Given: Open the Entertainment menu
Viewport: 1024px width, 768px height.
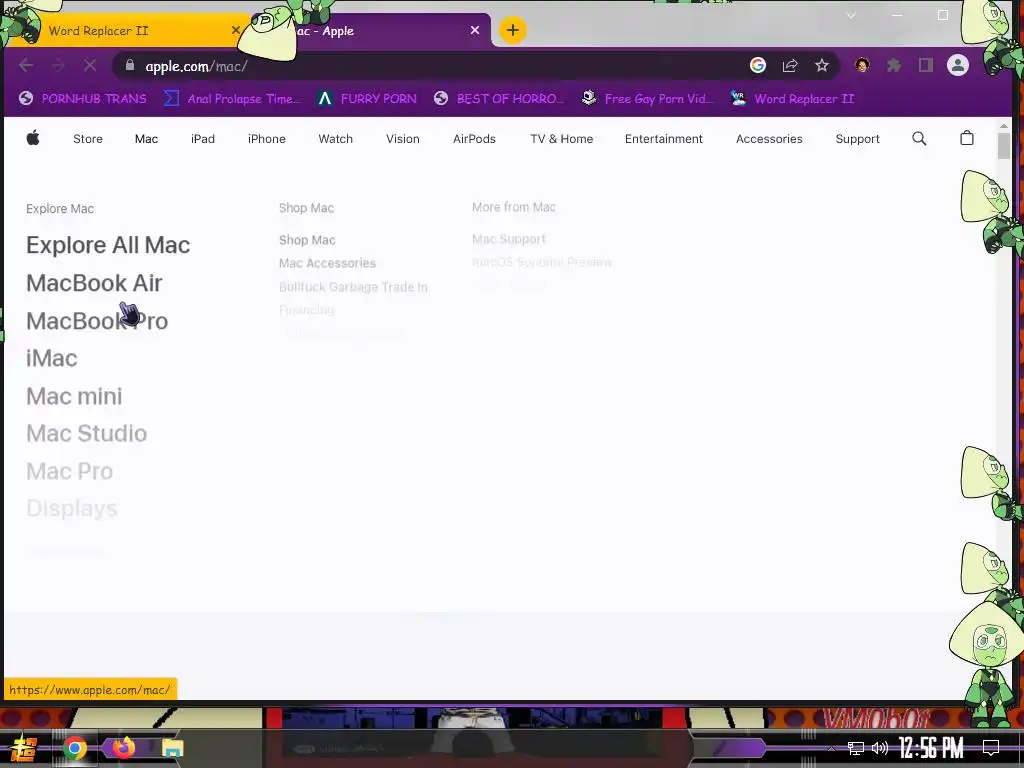Looking at the screenshot, I should point(664,138).
